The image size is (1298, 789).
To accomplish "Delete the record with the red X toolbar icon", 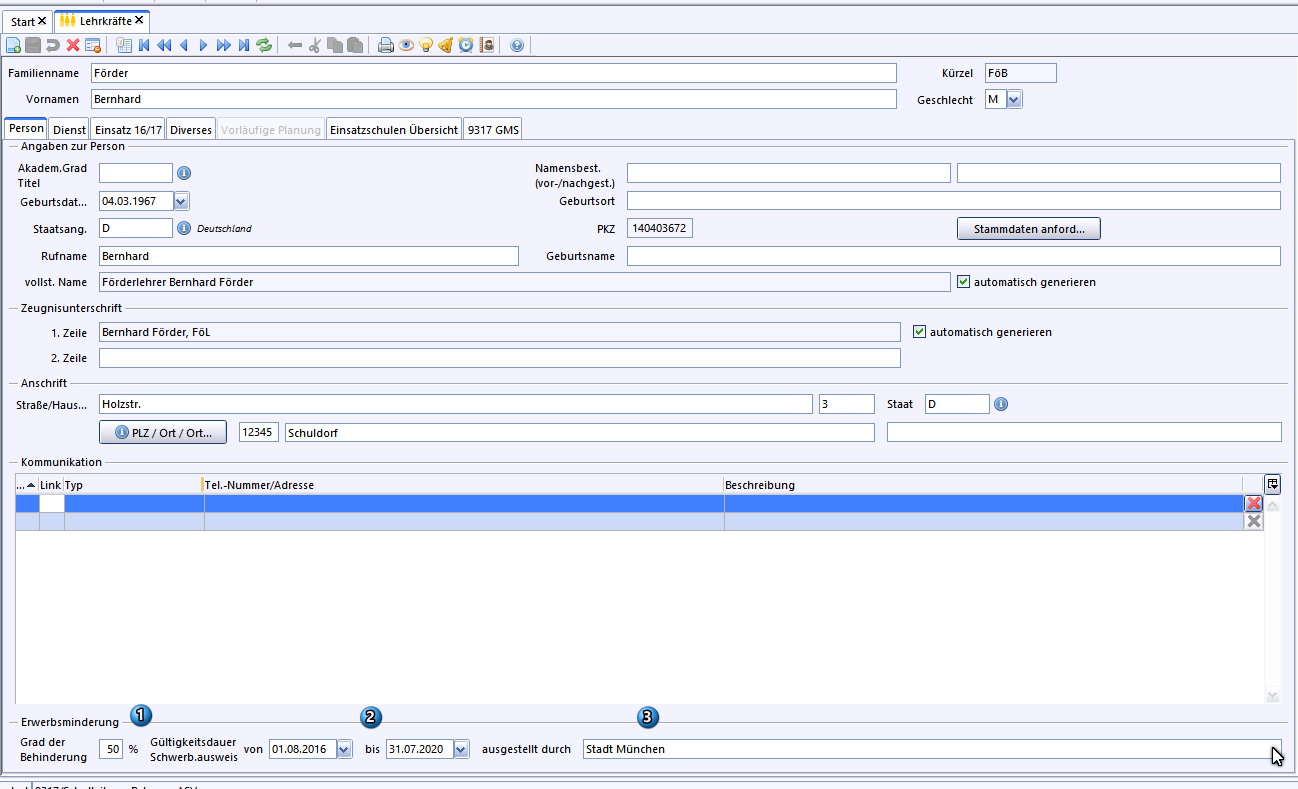I will [x=73, y=45].
